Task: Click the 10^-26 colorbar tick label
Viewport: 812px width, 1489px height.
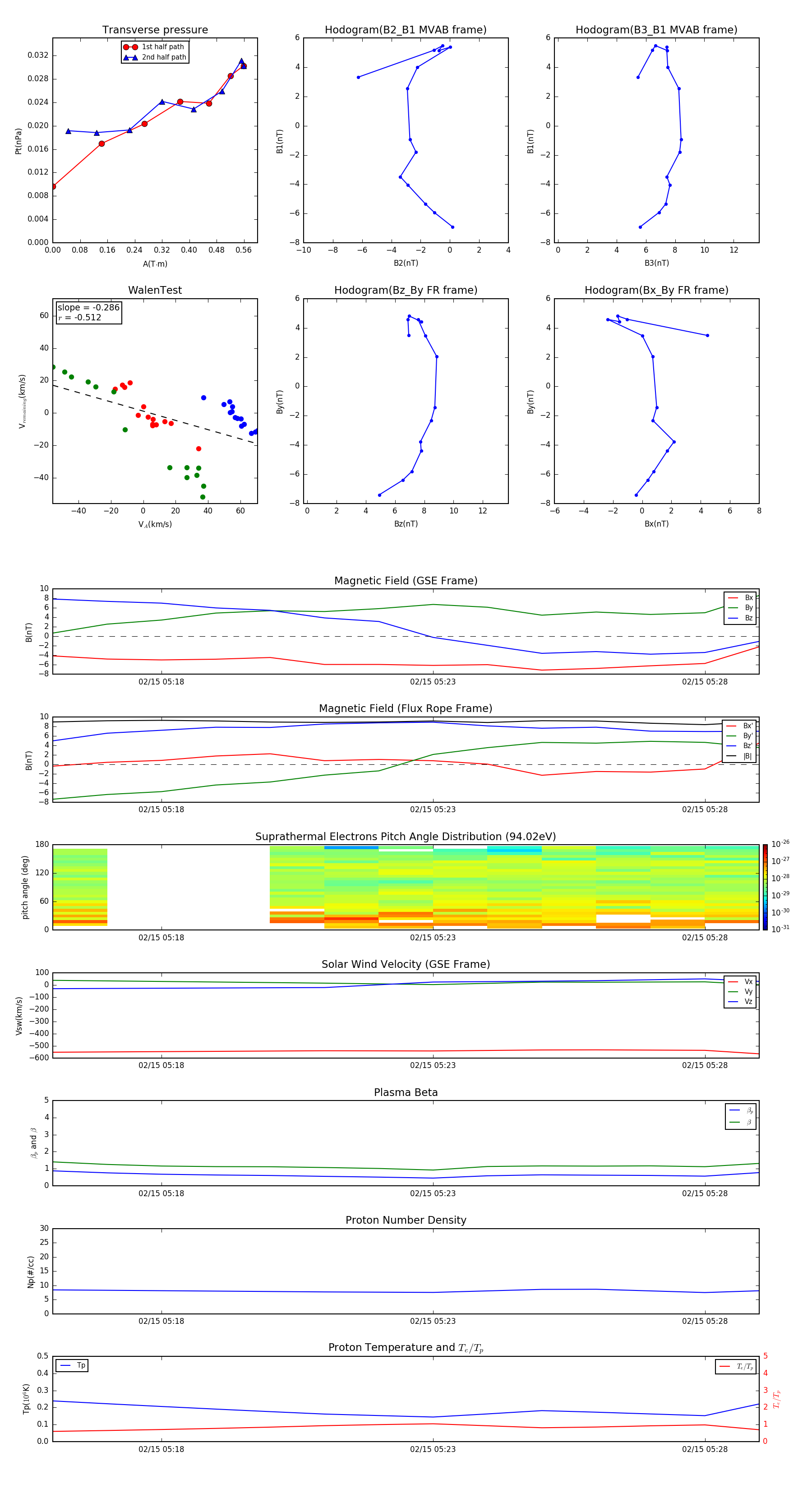Action: (780, 844)
